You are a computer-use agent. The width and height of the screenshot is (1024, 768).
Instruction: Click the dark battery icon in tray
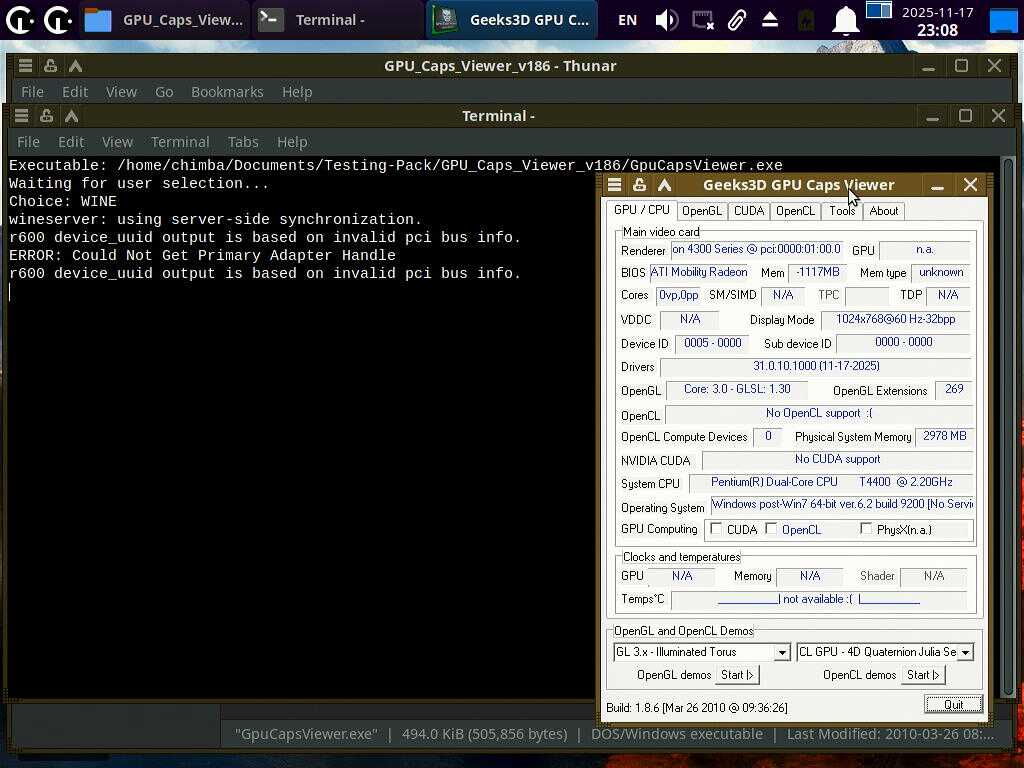click(x=806, y=20)
